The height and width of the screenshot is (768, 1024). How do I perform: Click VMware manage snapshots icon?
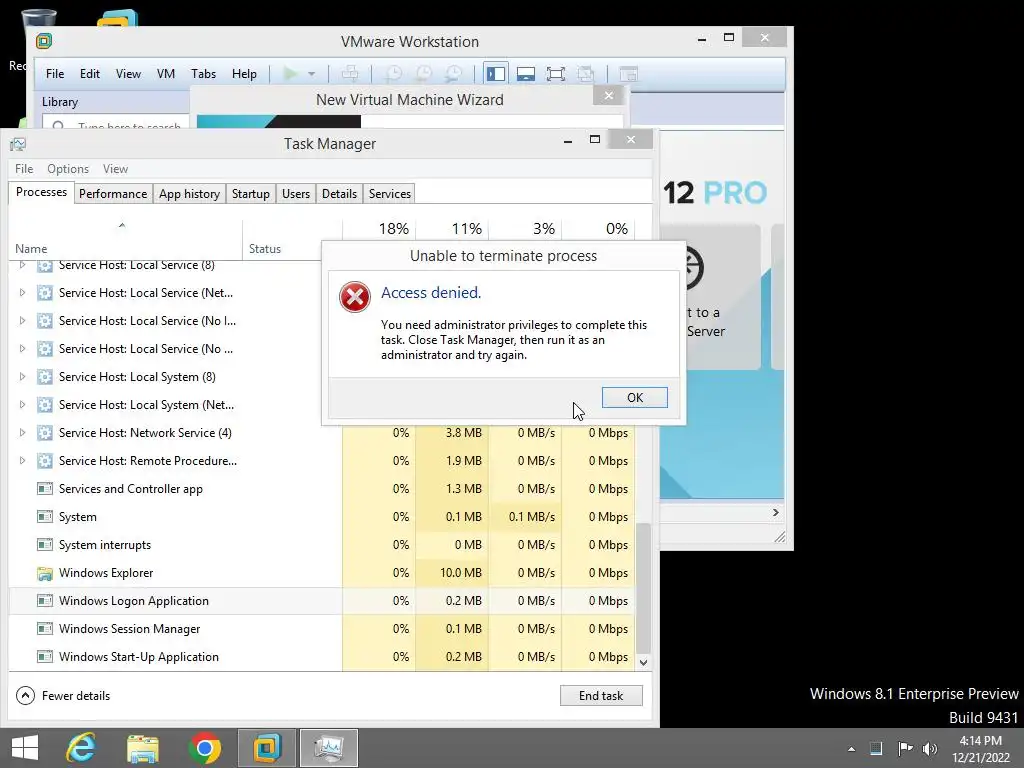[453, 74]
